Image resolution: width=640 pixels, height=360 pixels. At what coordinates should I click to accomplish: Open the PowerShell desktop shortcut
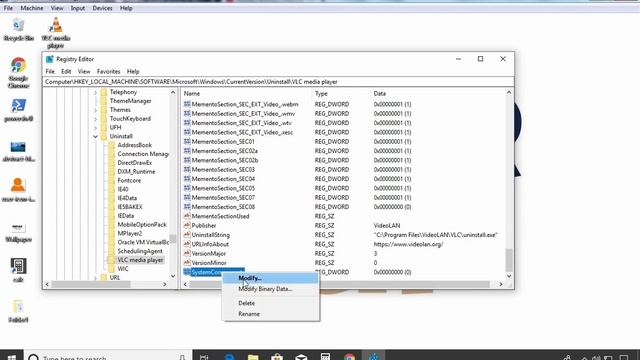tap(18, 110)
